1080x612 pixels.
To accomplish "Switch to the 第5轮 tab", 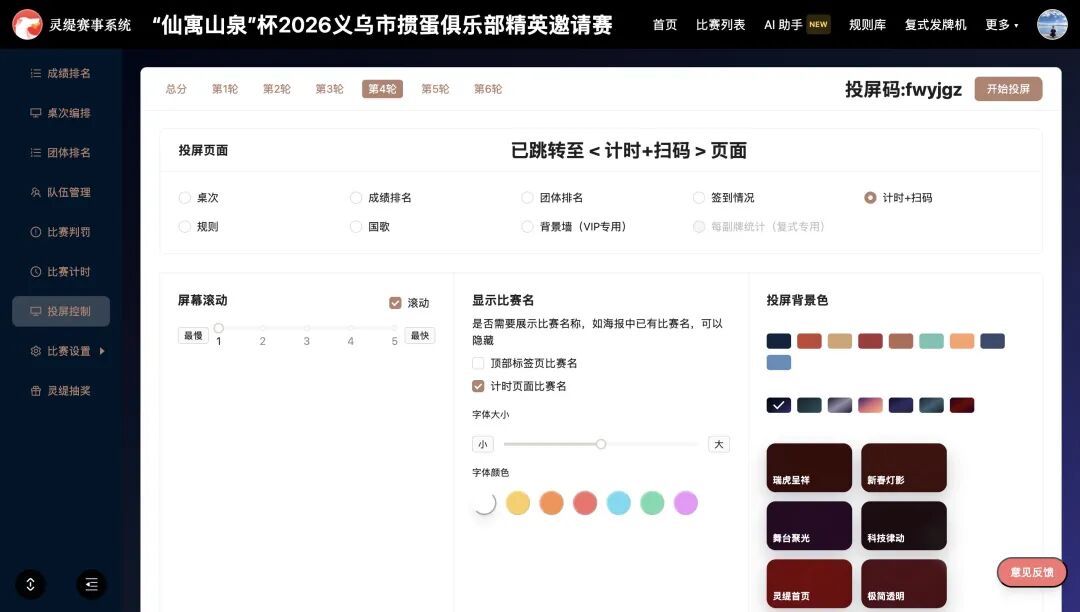I will 435,89.
